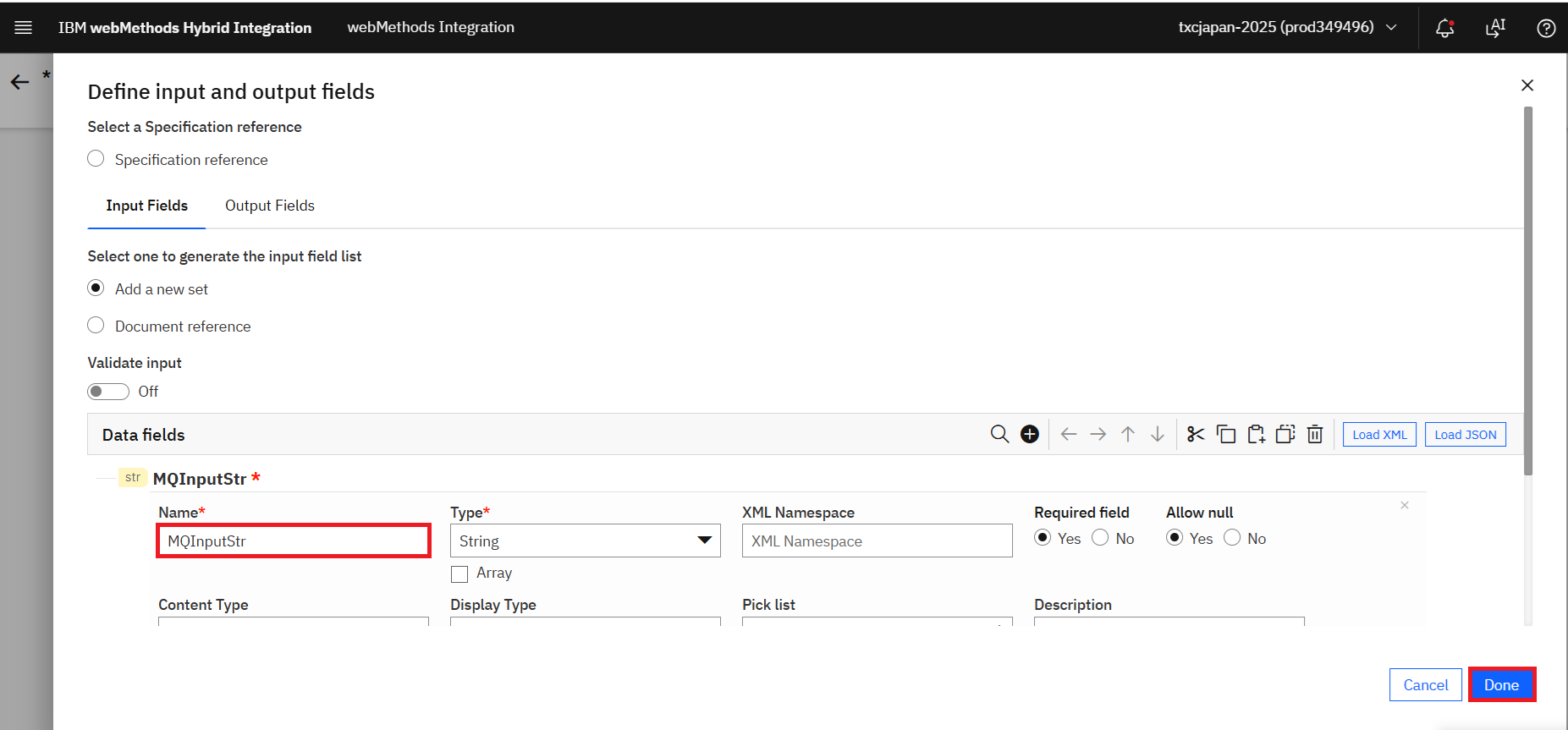Open the help question mark icon
This screenshot has height=730, width=1568.
point(1546,28)
